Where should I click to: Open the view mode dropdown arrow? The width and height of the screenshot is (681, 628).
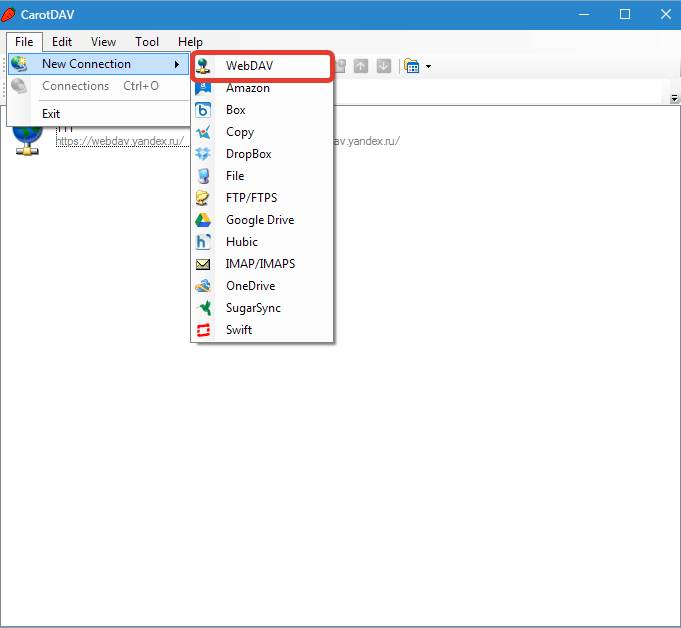pos(428,66)
